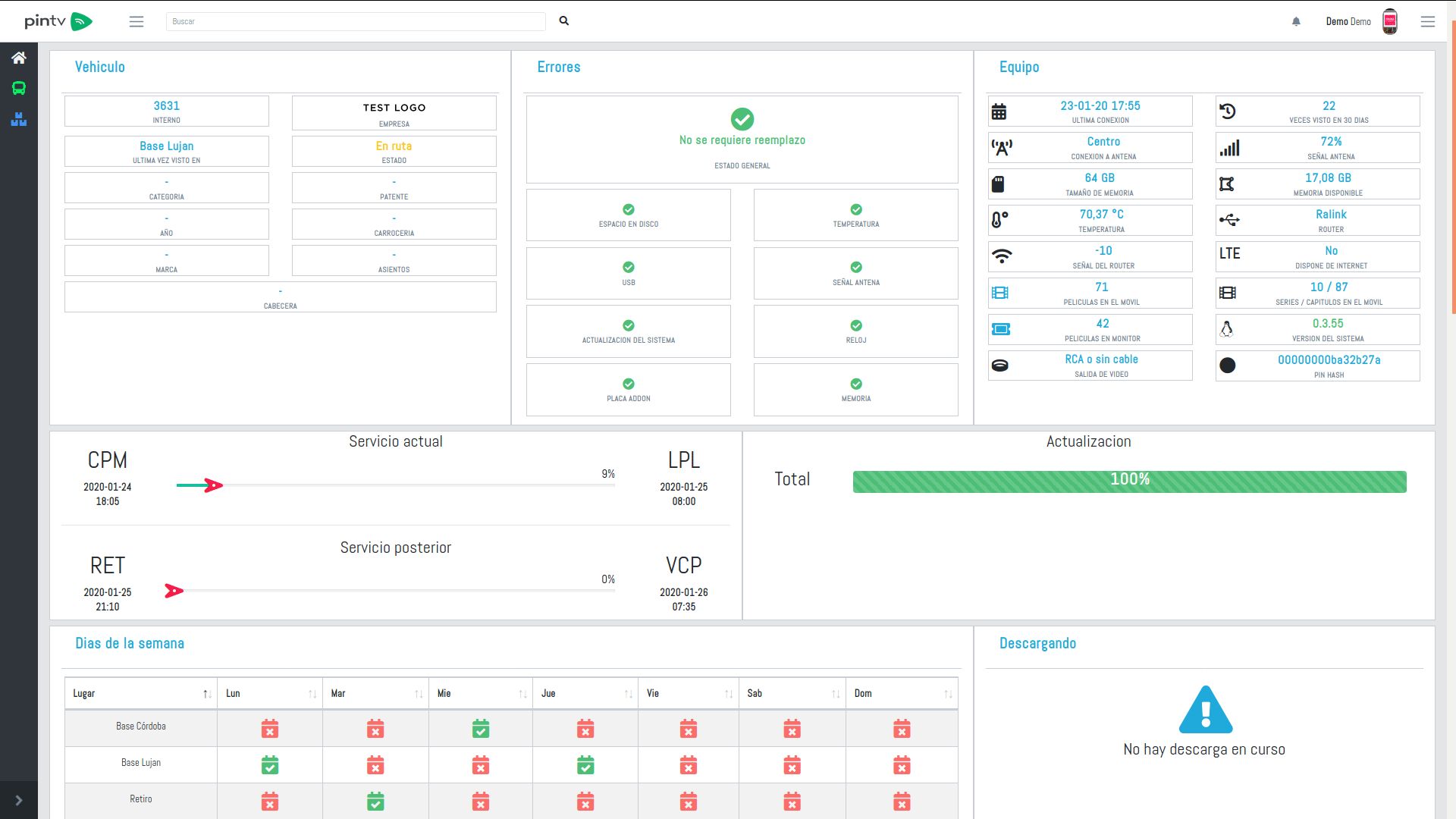Toggle Base Córdoba Miércoles calendar check

(481, 729)
